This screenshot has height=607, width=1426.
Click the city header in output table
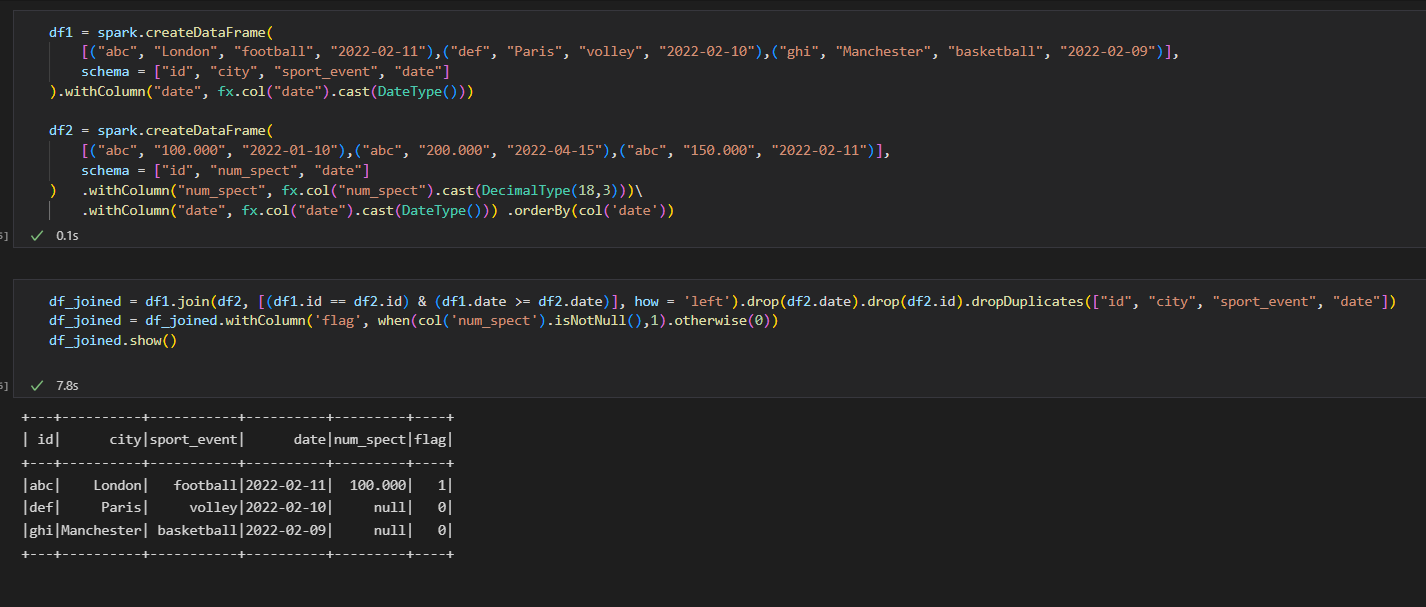(126, 440)
